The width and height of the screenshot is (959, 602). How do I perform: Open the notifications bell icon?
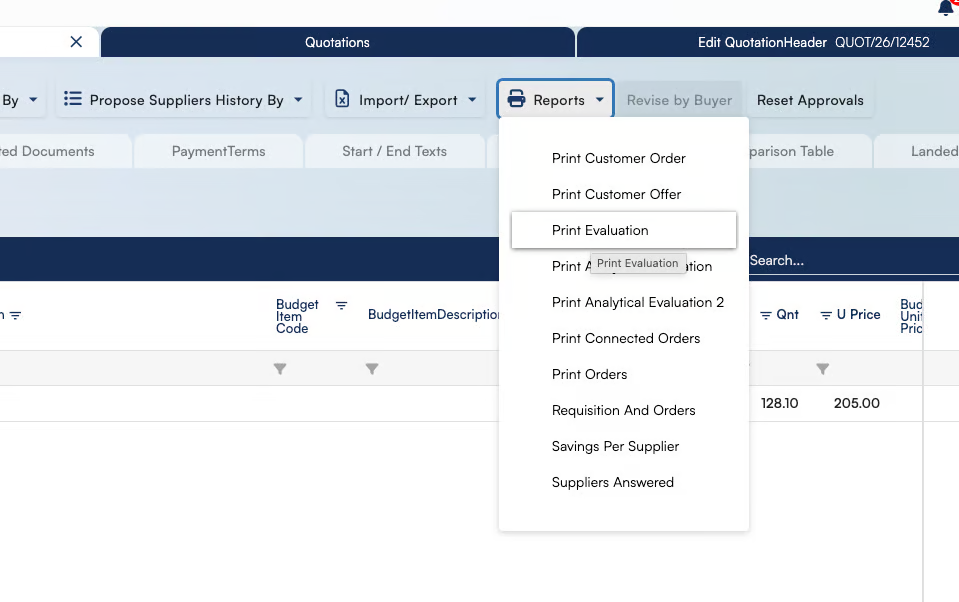coord(945,8)
